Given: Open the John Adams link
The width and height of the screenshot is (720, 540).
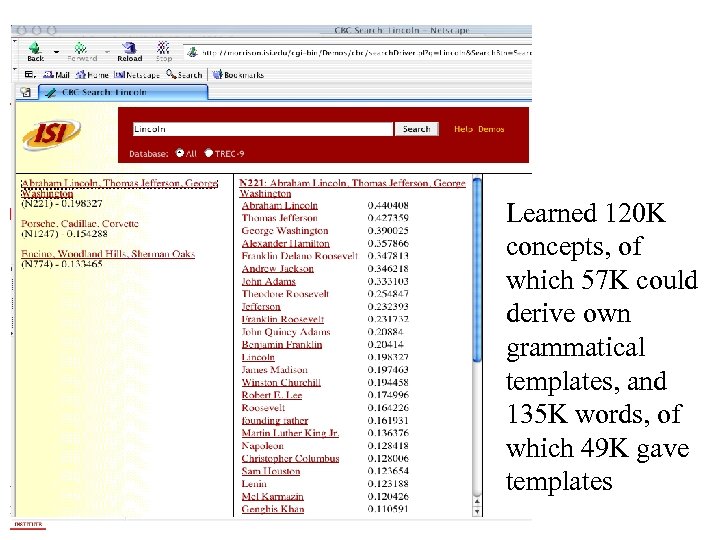Looking at the screenshot, I should coord(269,281).
